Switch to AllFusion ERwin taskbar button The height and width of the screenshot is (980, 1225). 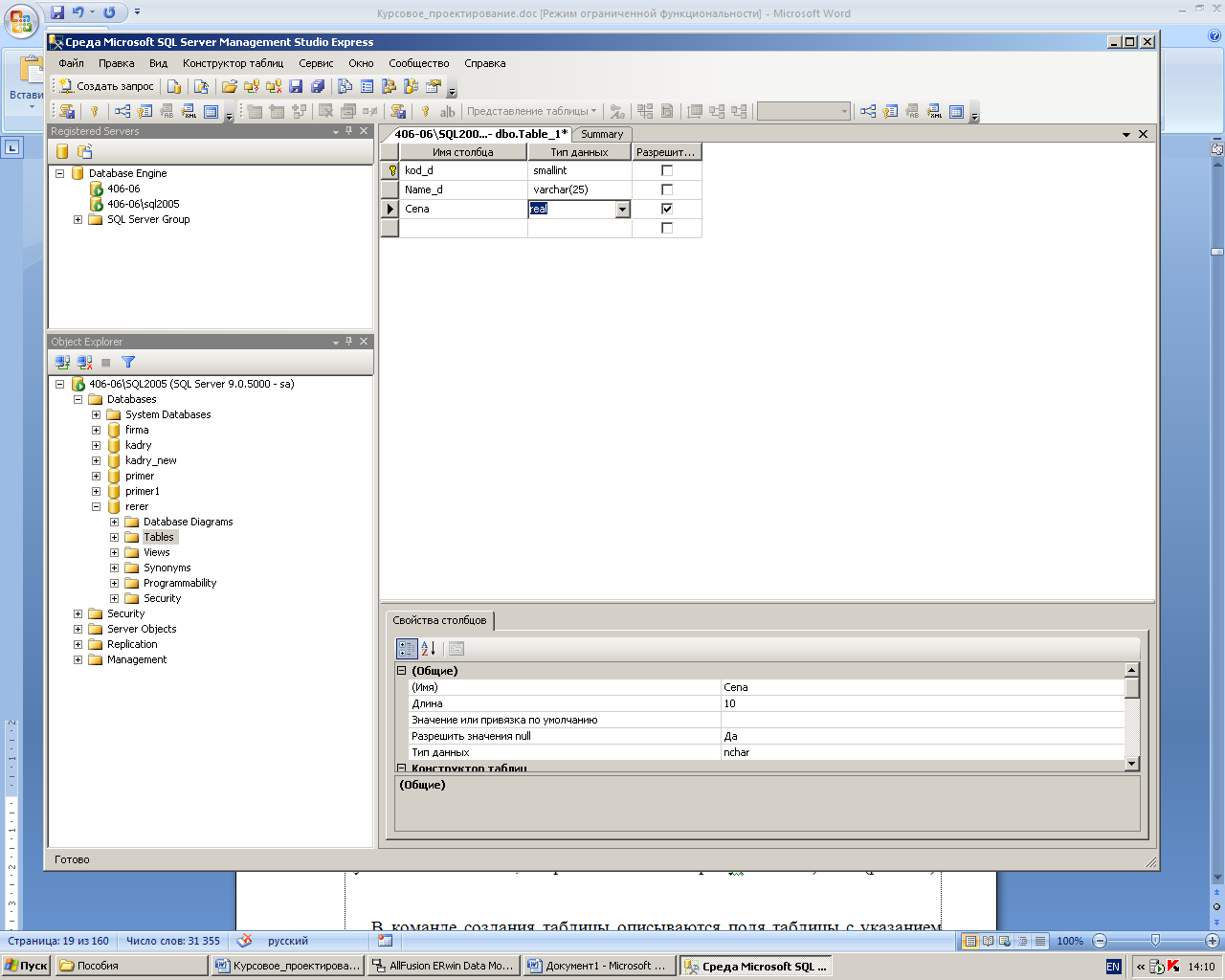coord(444,966)
